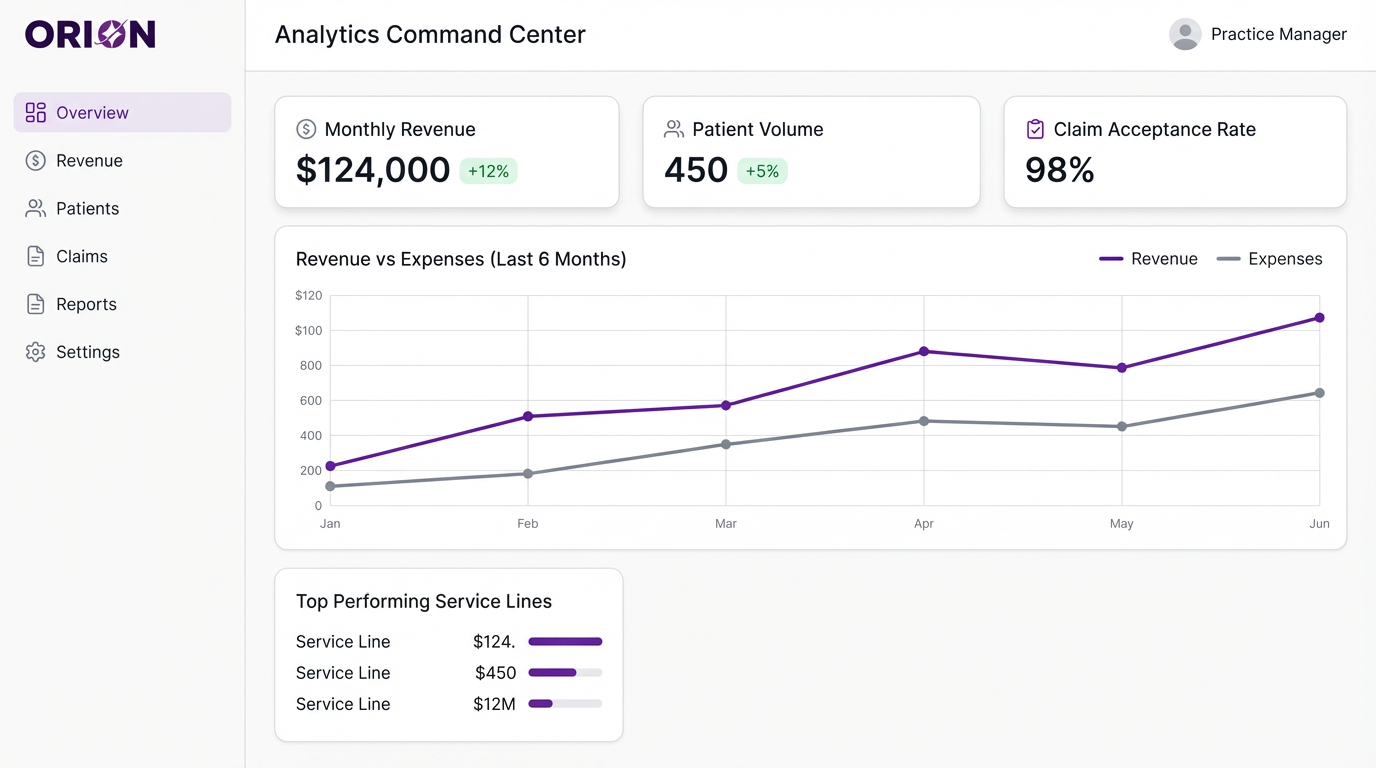Click the Revenue dollar icon in sidebar
Viewport: 1376px width, 768px height.
pos(35,160)
